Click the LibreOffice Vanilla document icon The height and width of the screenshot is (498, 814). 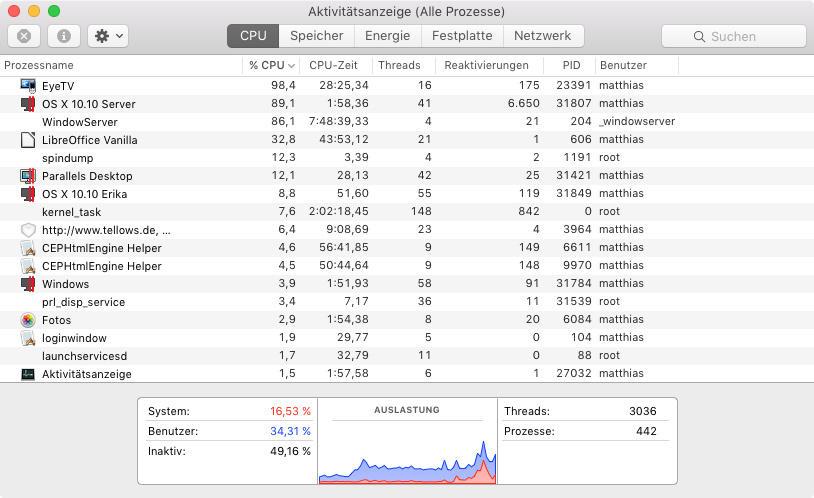pyautogui.click(x=28, y=140)
